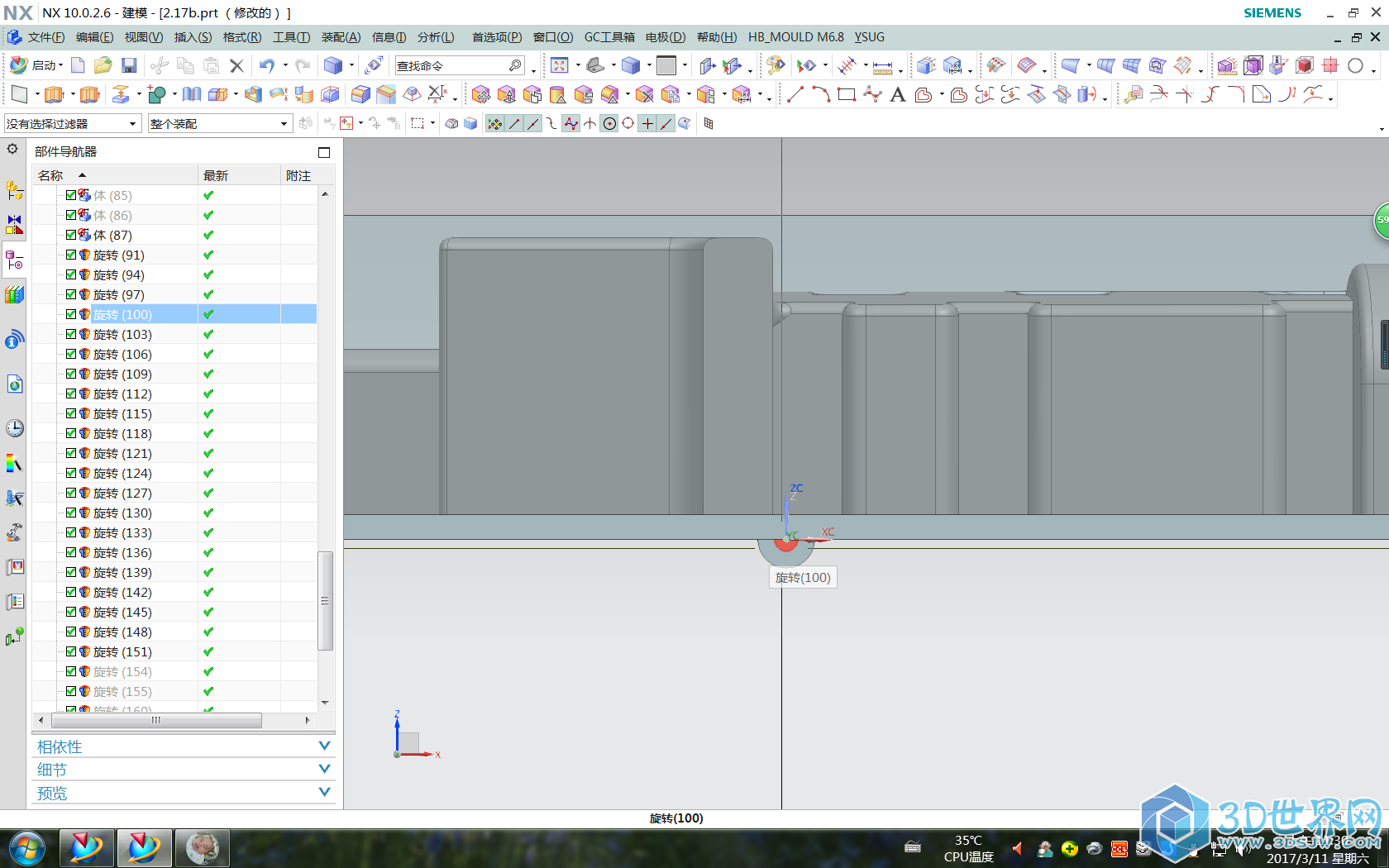Open a file with the folder icon
This screenshot has width=1389, height=868.
click(103, 65)
